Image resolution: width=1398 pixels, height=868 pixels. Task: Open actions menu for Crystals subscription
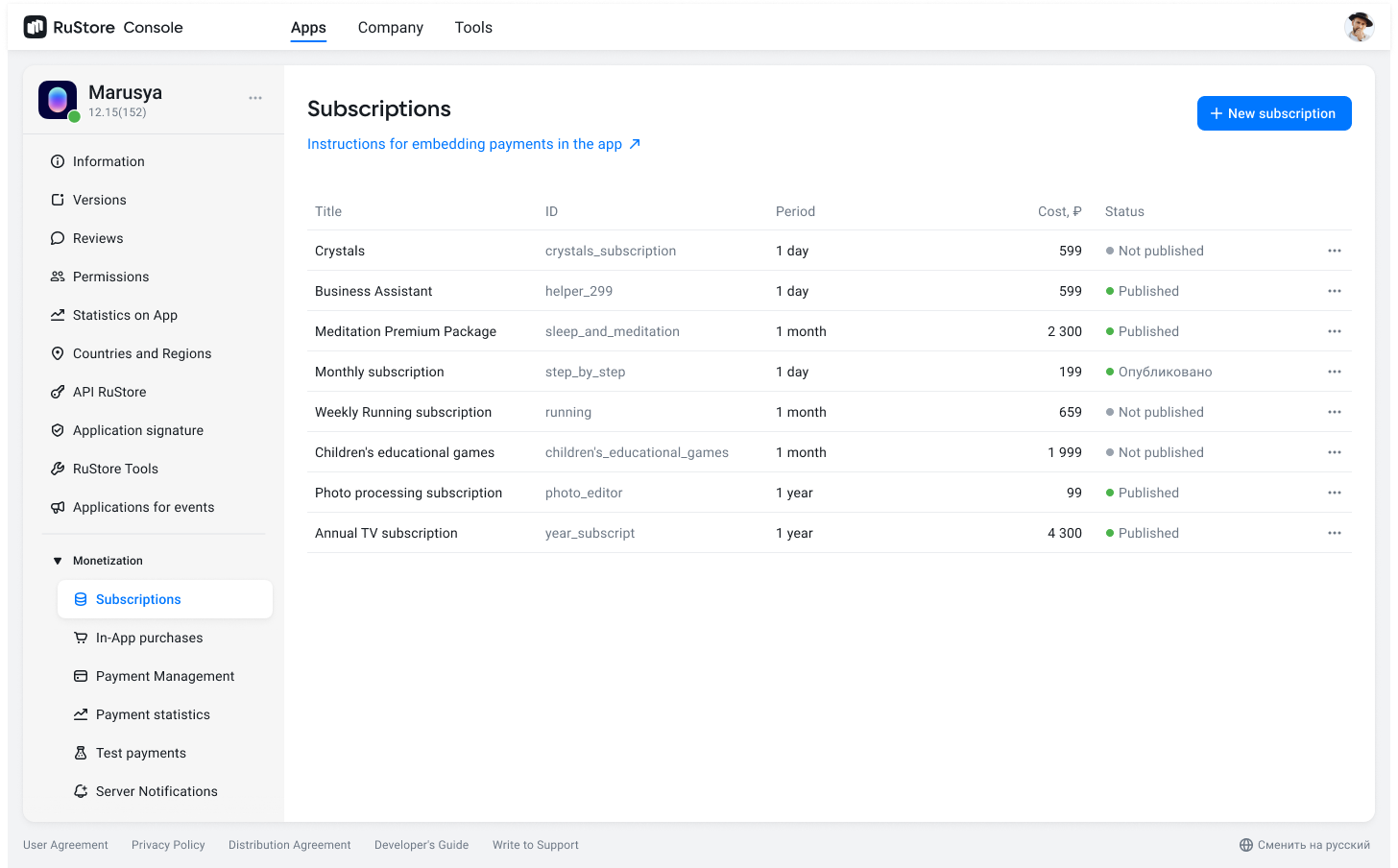click(x=1334, y=251)
